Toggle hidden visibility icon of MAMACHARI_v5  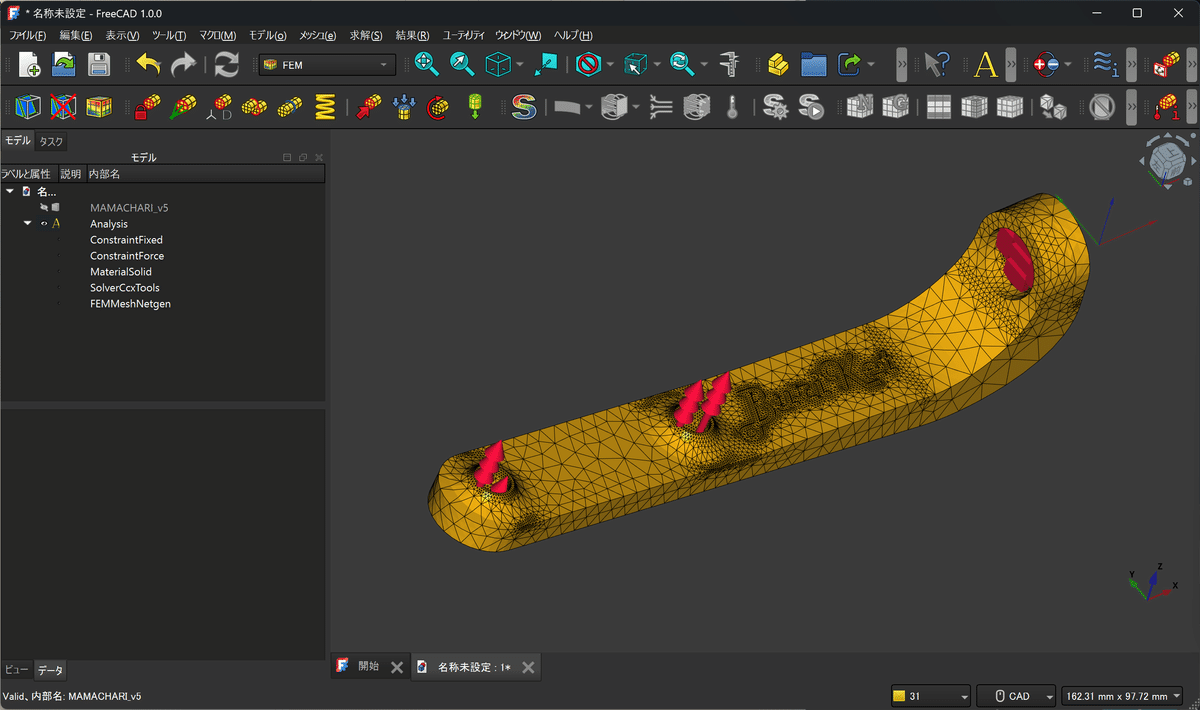(44, 208)
